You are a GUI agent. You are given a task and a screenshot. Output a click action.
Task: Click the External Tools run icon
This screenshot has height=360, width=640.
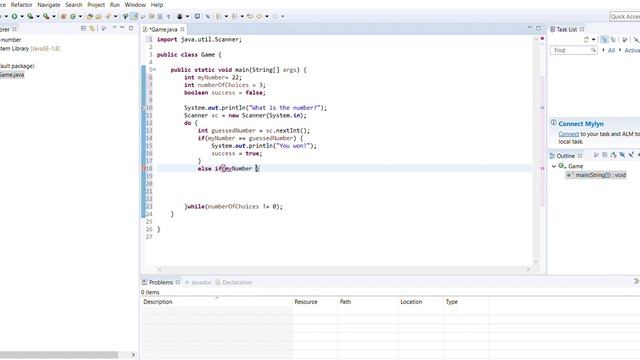pyautogui.click(x=46, y=16)
